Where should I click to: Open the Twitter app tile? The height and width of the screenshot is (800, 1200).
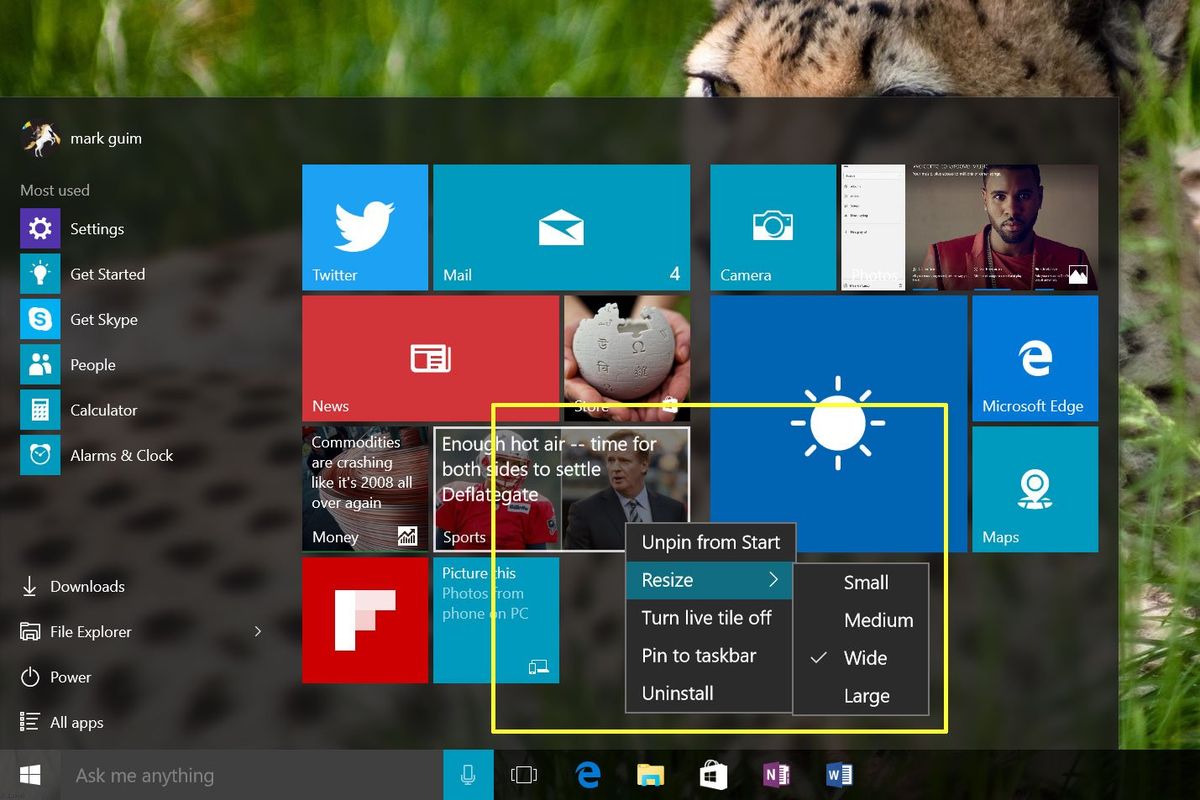click(364, 227)
